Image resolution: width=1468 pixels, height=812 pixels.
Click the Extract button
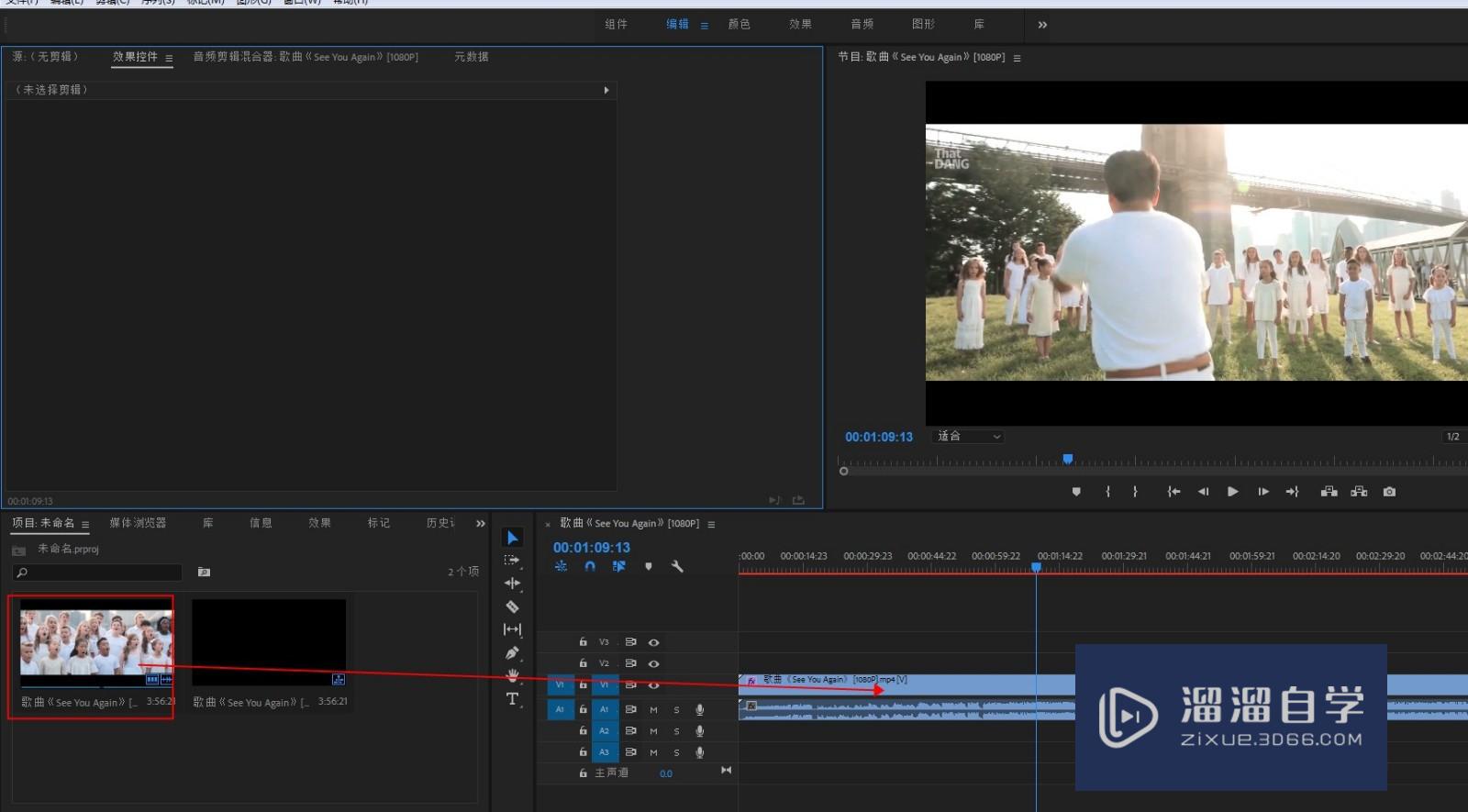pyautogui.click(x=1359, y=492)
